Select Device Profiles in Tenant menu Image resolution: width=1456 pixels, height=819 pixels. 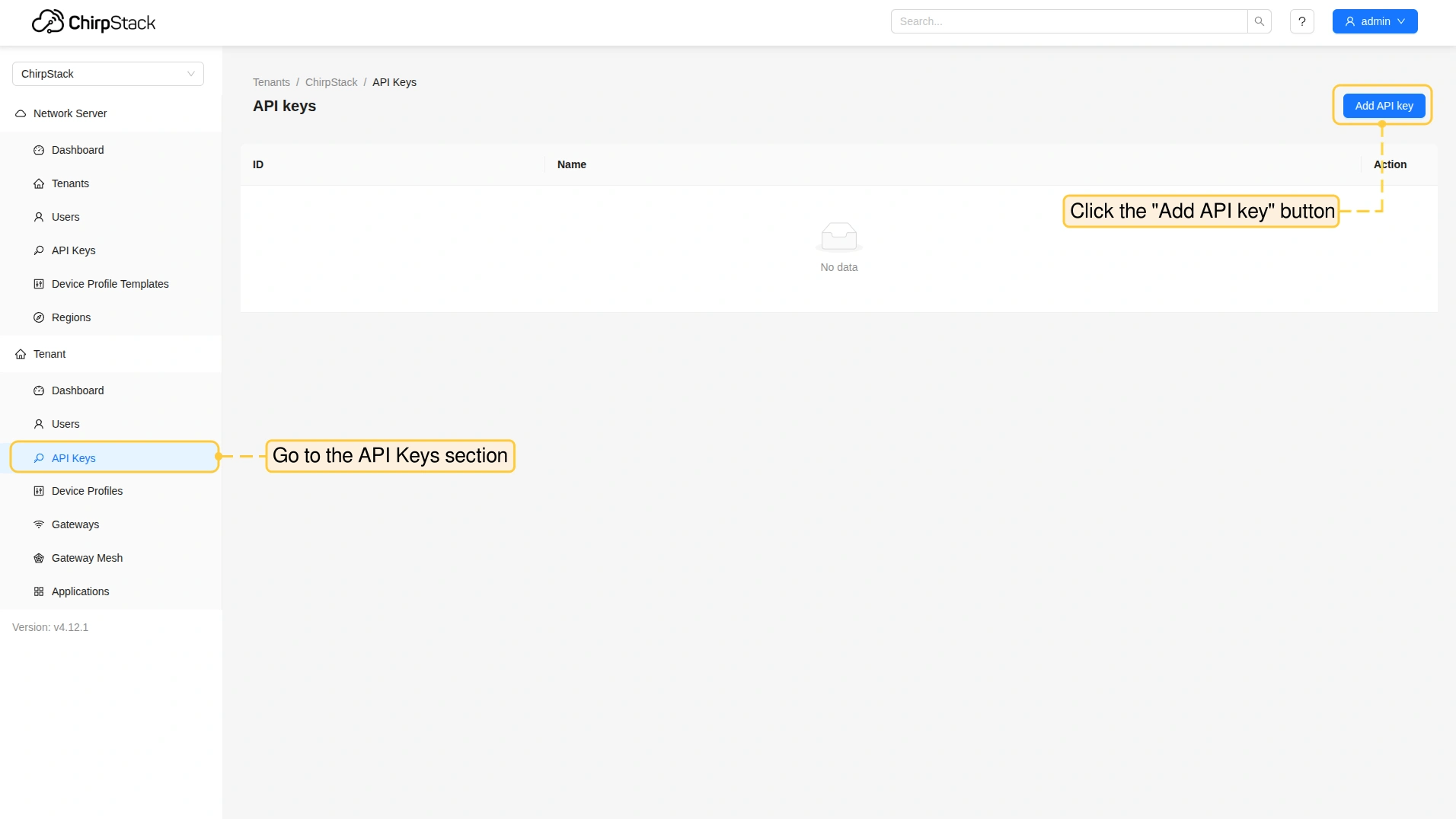coord(87,491)
